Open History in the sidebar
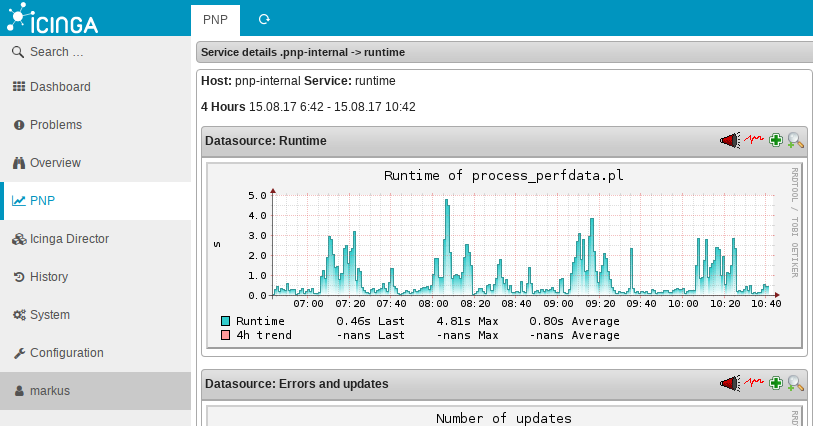Screen dimensions: 813x426 coord(95,277)
